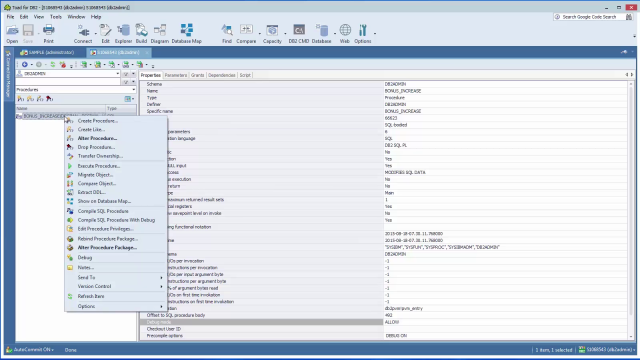This screenshot has width=640, height=360.
Task: Launch the Build query tool
Action: [x=141, y=33]
